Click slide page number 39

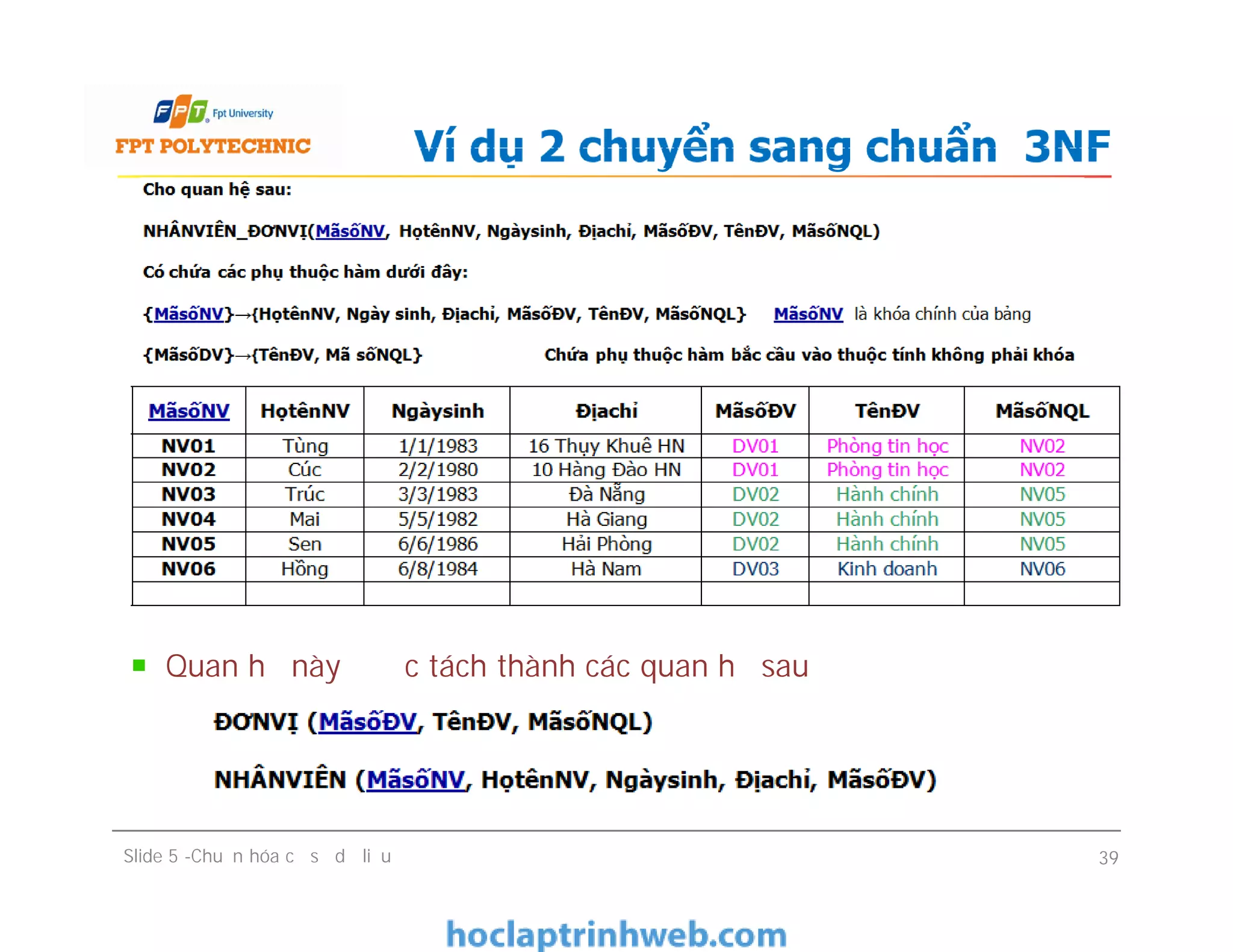pos(1108,858)
